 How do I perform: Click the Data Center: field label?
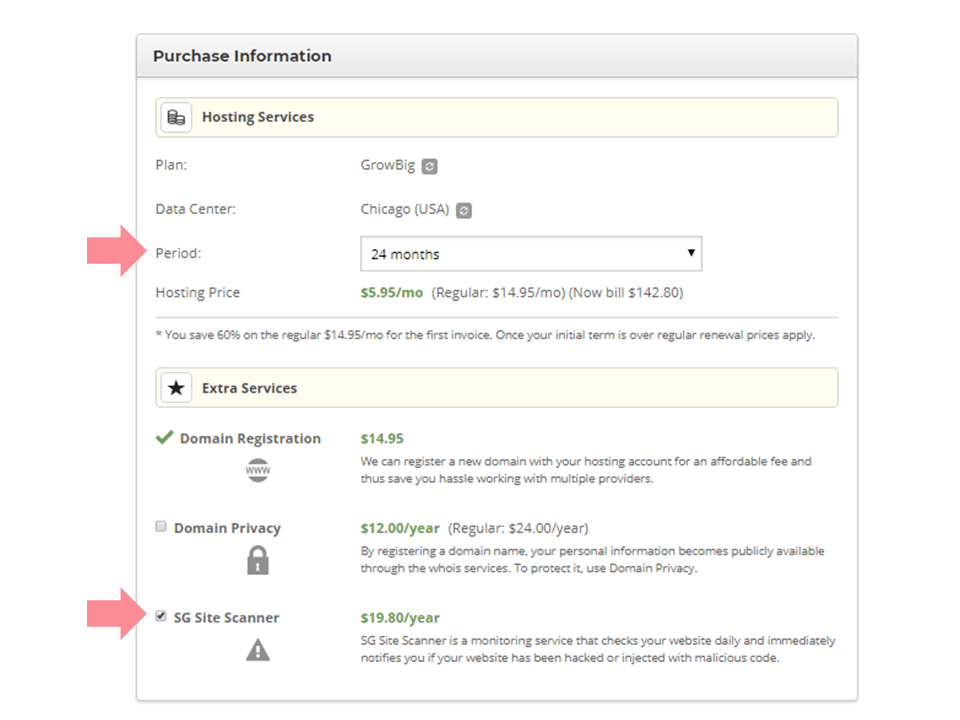(x=195, y=209)
